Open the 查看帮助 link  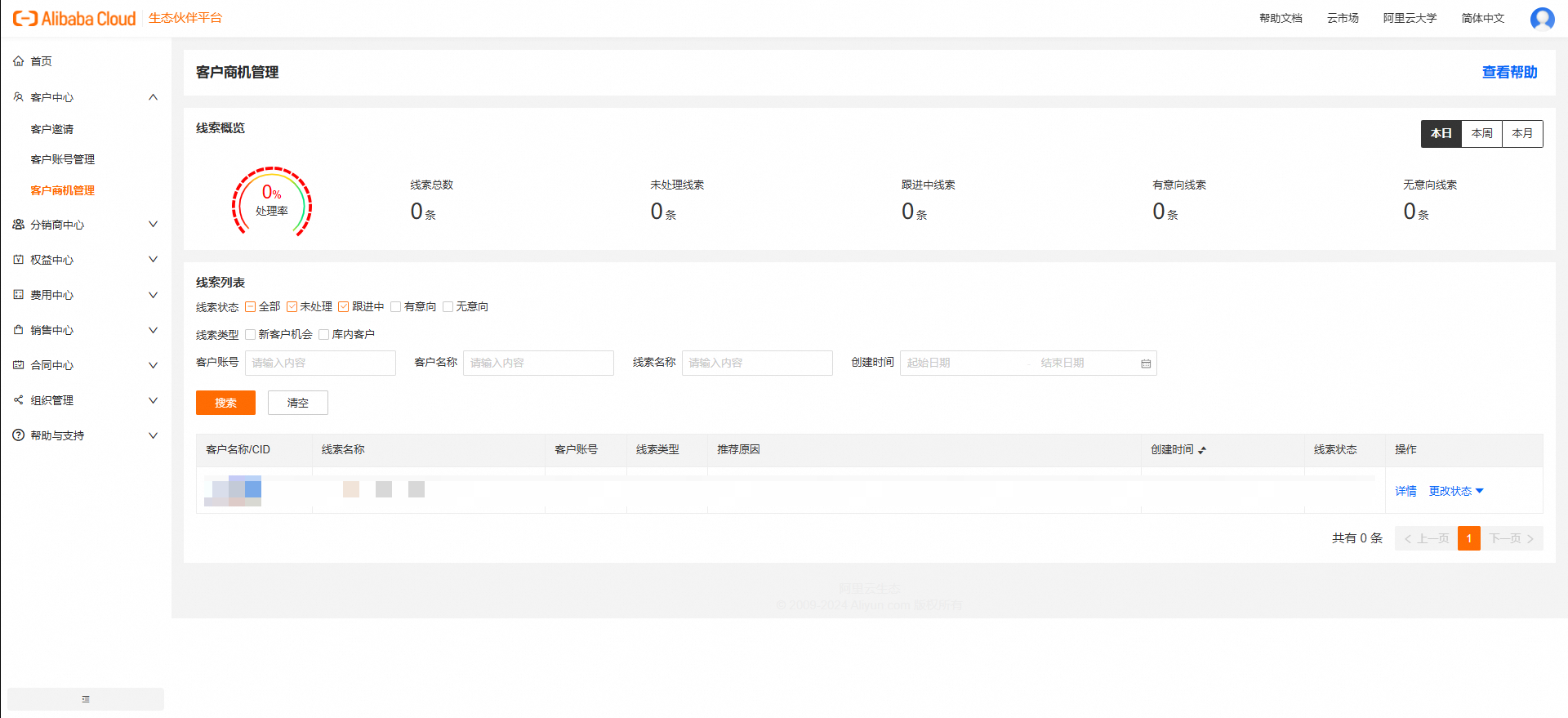[x=1510, y=73]
